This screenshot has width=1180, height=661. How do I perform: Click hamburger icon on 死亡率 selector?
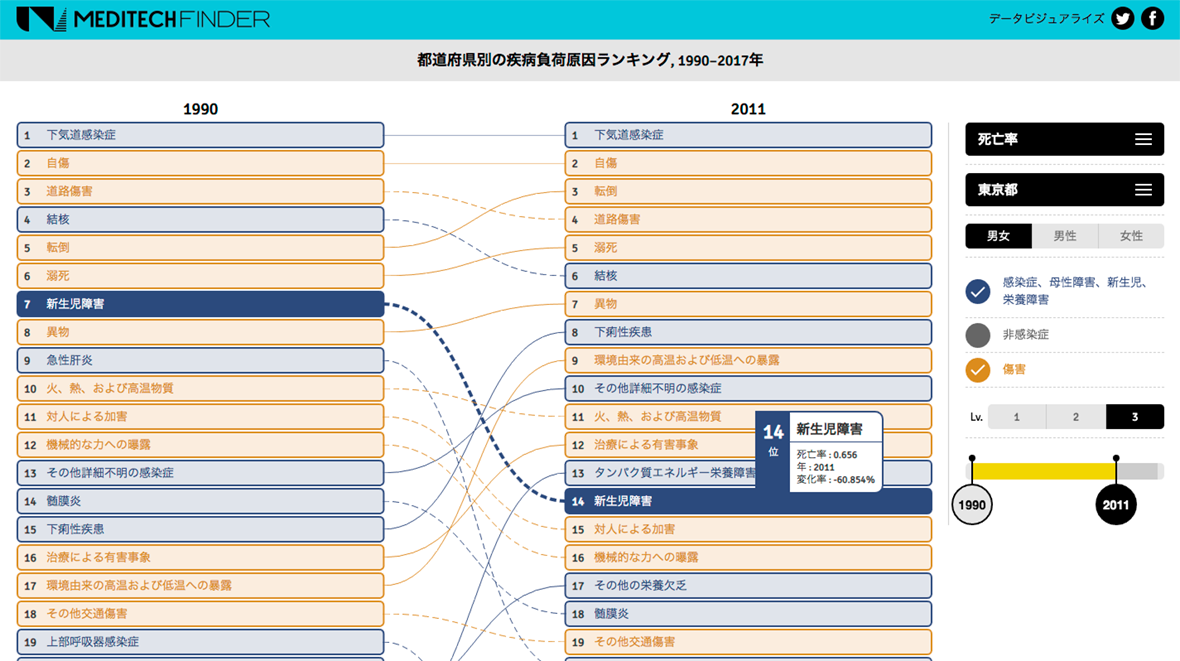(1143, 140)
